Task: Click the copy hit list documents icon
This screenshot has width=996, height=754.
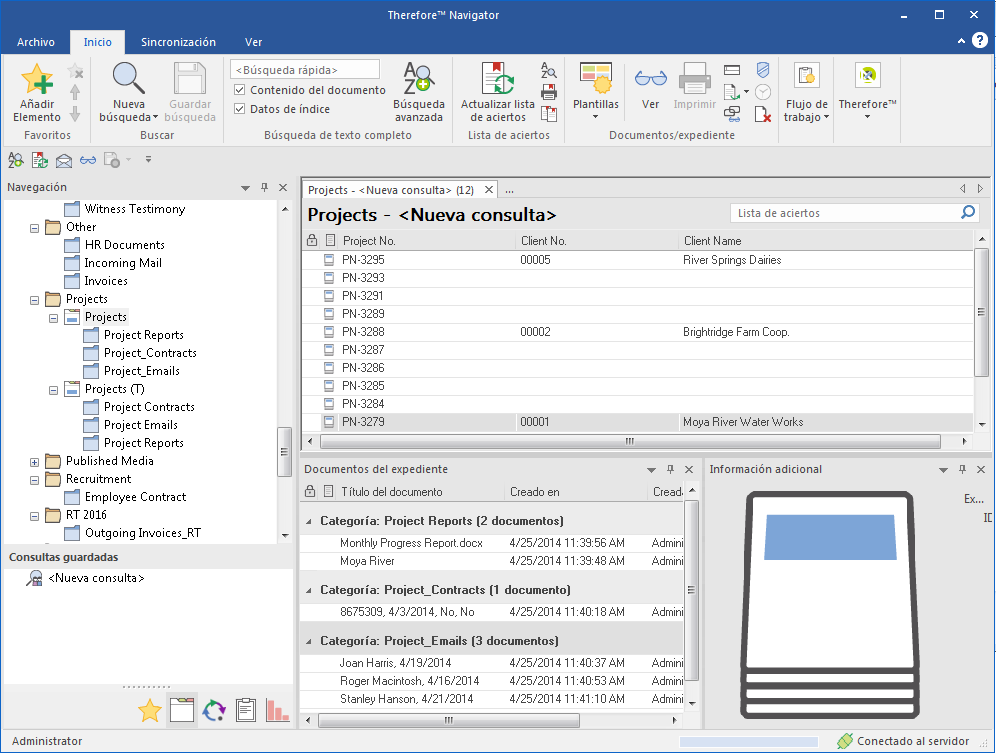Action: point(549,114)
